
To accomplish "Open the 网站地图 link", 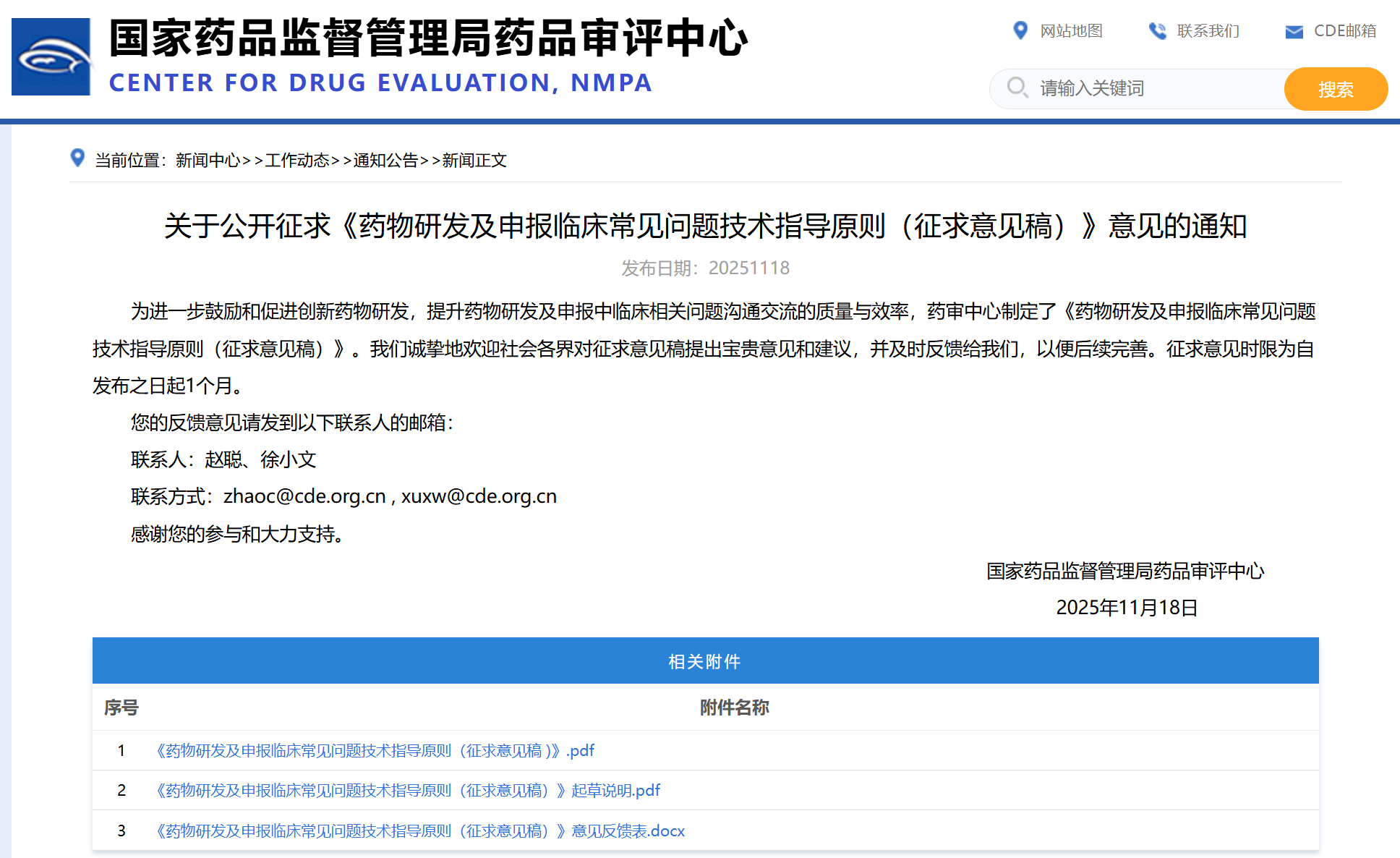I will 1071,31.
